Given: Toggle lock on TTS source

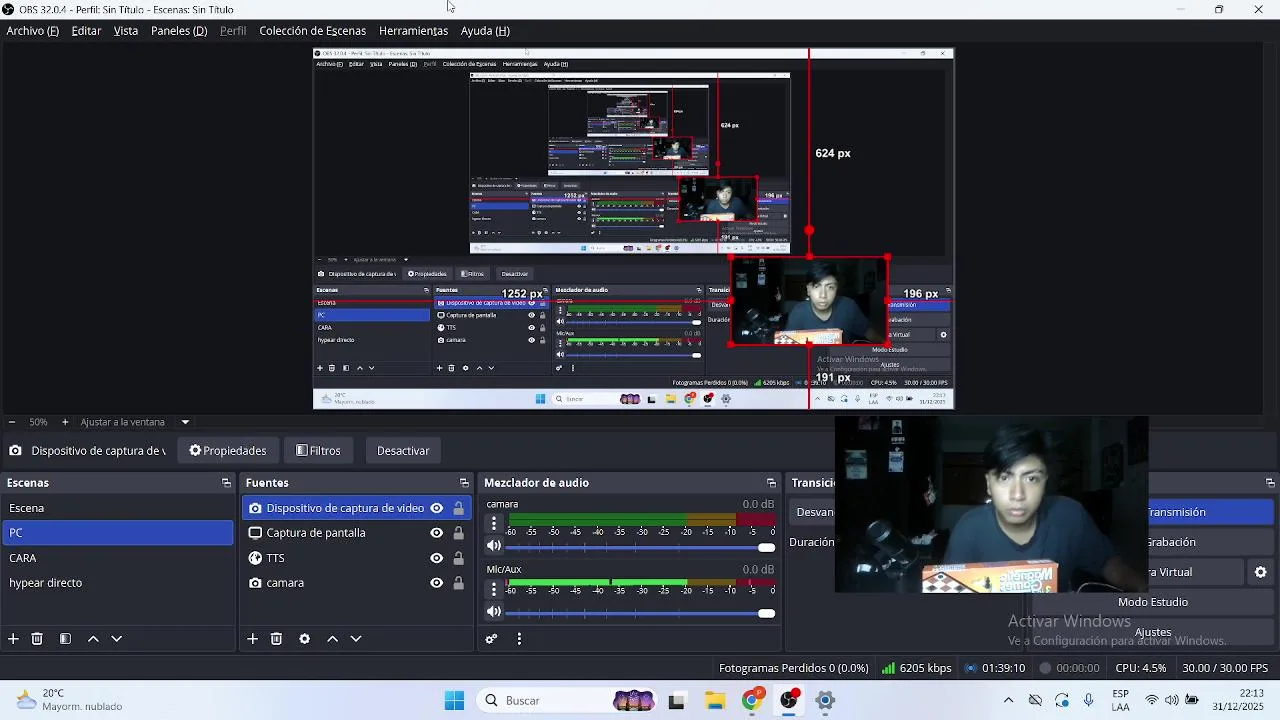Looking at the screenshot, I should pyautogui.click(x=458, y=558).
